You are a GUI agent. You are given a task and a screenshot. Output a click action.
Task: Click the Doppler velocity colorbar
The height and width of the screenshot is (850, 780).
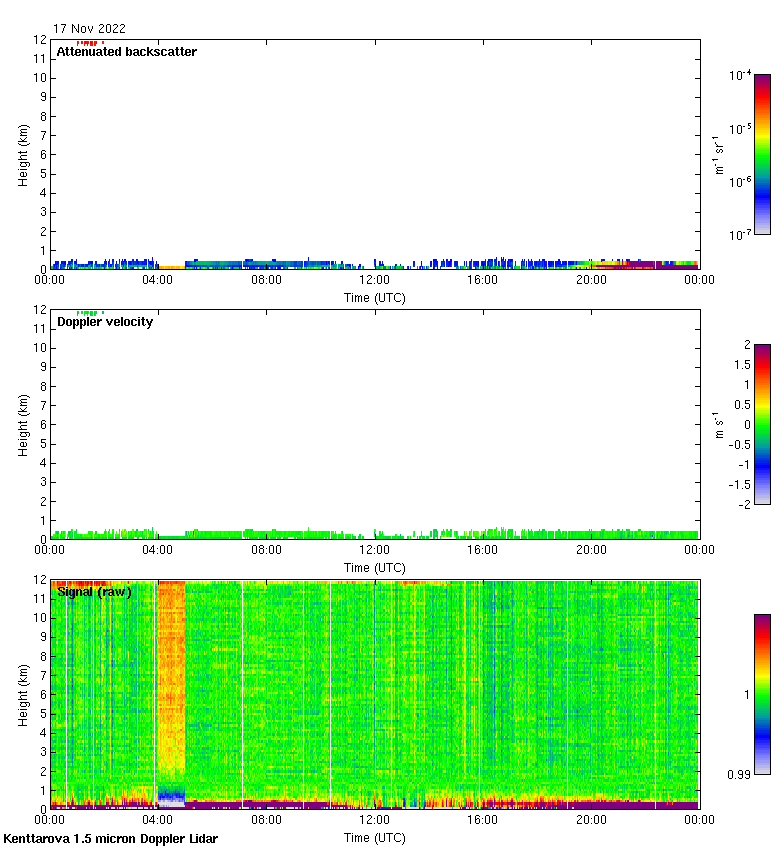[762, 424]
